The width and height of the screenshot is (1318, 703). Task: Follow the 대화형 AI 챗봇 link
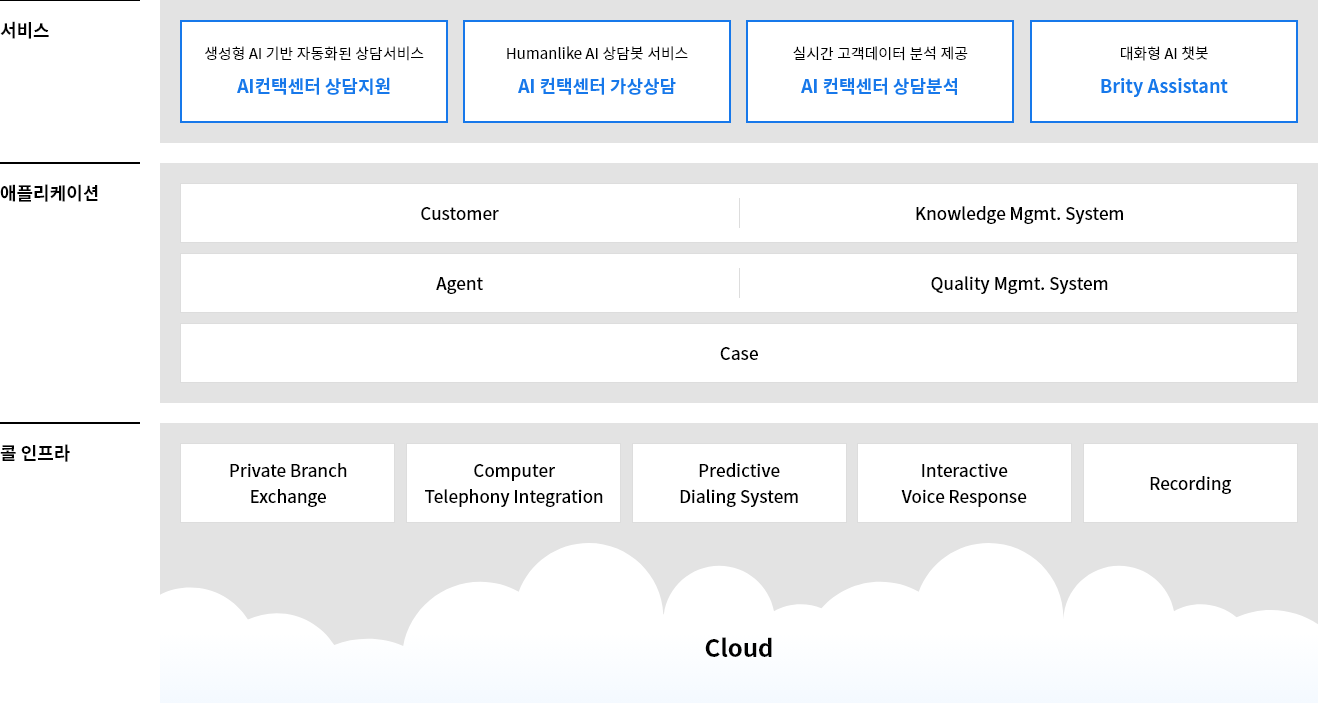pyautogui.click(x=1162, y=53)
